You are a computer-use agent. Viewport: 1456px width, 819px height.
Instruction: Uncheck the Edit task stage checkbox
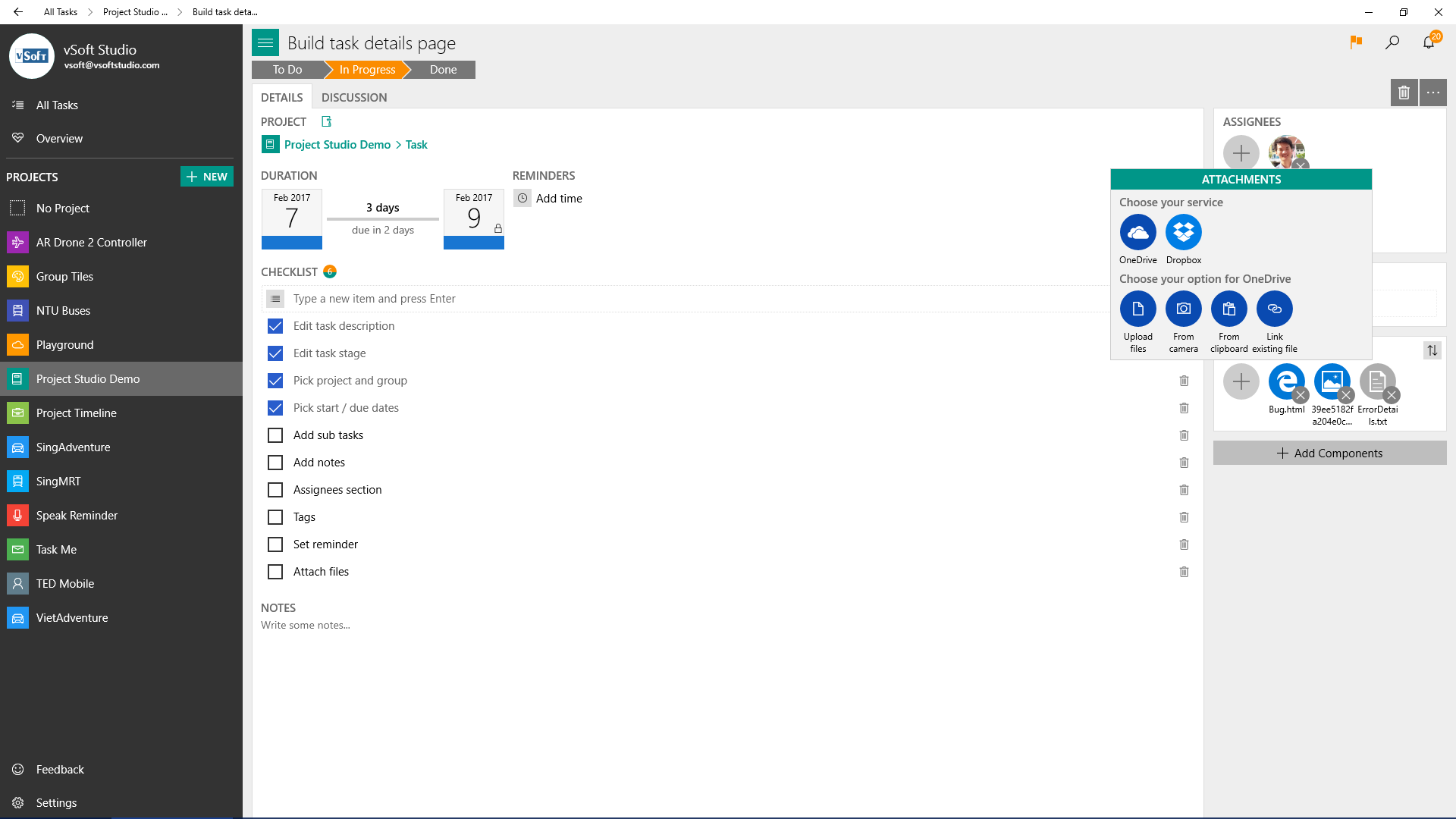pyautogui.click(x=275, y=353)
